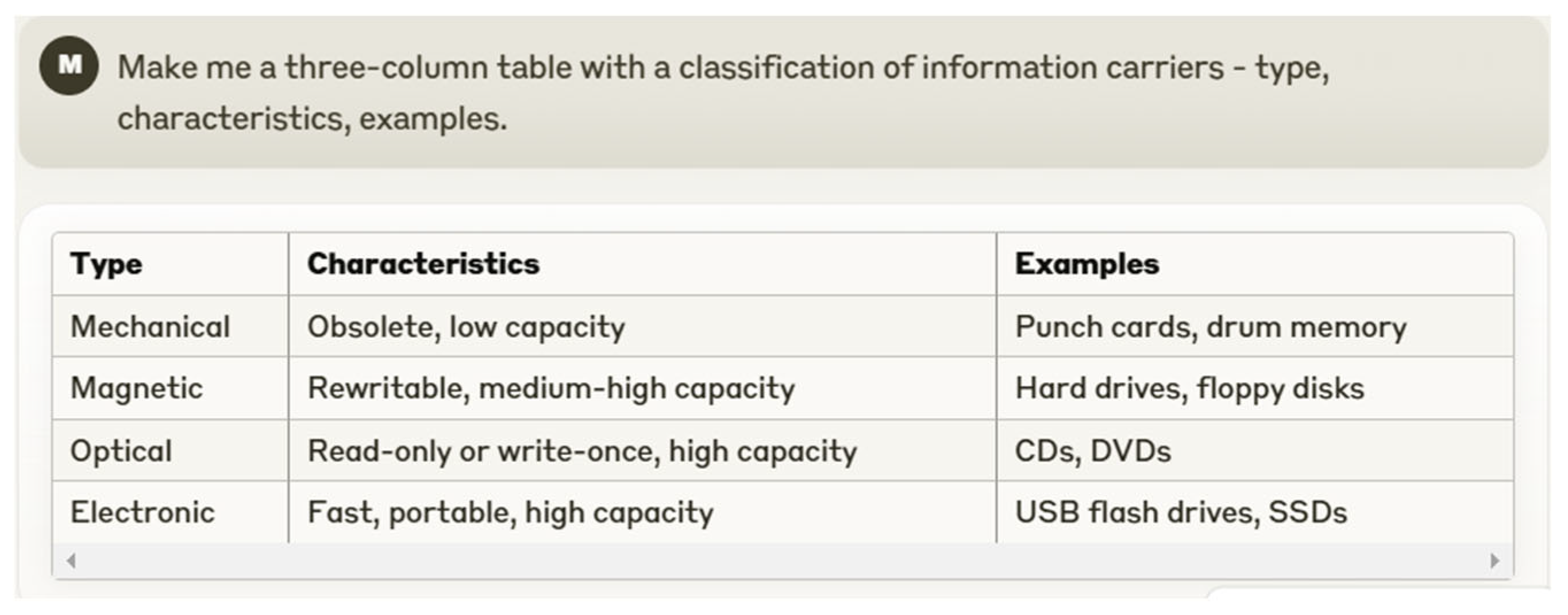Screen dimensions: 1568x615
Task: Select the Examples column header
Action: pos(1087,264)
